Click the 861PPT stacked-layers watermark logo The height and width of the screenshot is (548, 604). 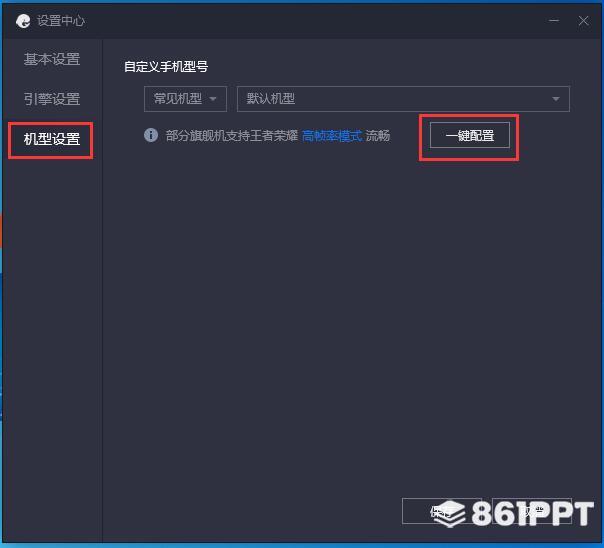(450, 513)
